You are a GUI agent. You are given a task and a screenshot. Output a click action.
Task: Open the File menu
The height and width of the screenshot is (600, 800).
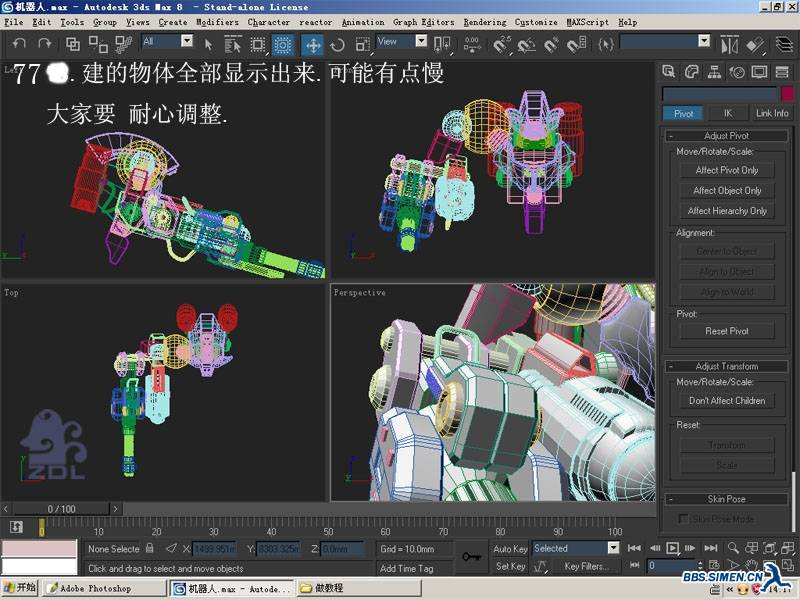point(14,22)
